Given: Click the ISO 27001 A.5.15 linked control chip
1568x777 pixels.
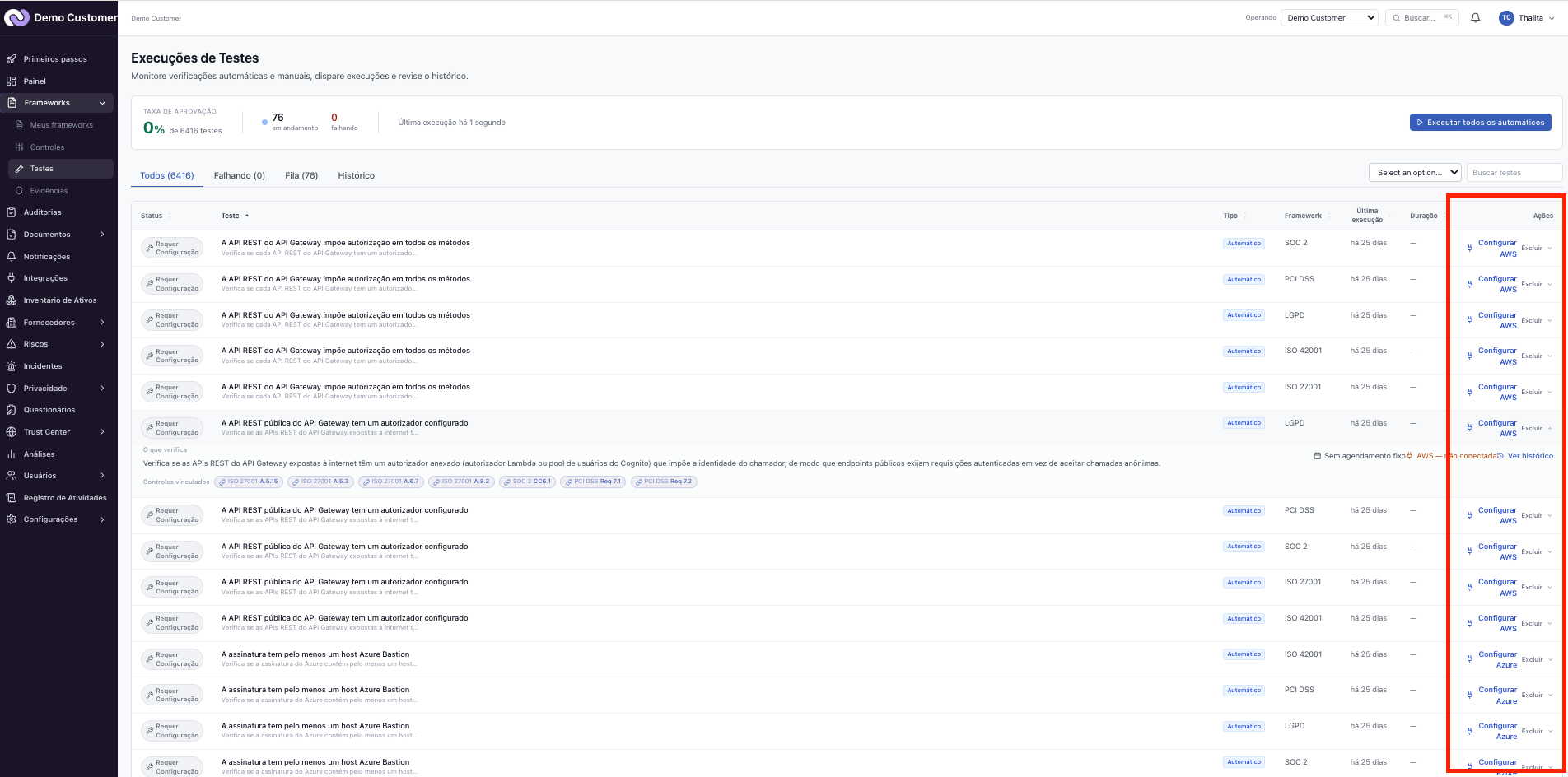Looking at the screenshot, I should [x=249, y=482].
